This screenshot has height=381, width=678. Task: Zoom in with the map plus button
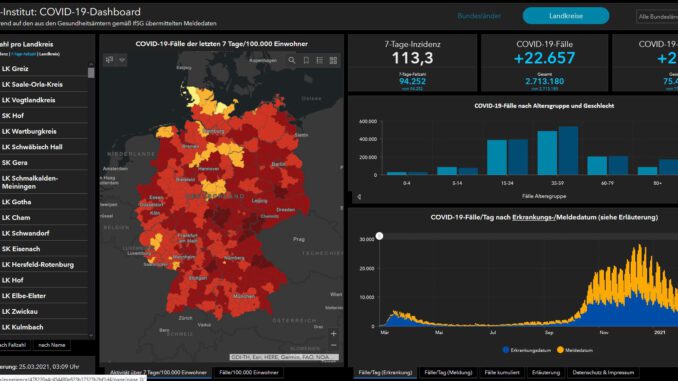tap(333, 333)
